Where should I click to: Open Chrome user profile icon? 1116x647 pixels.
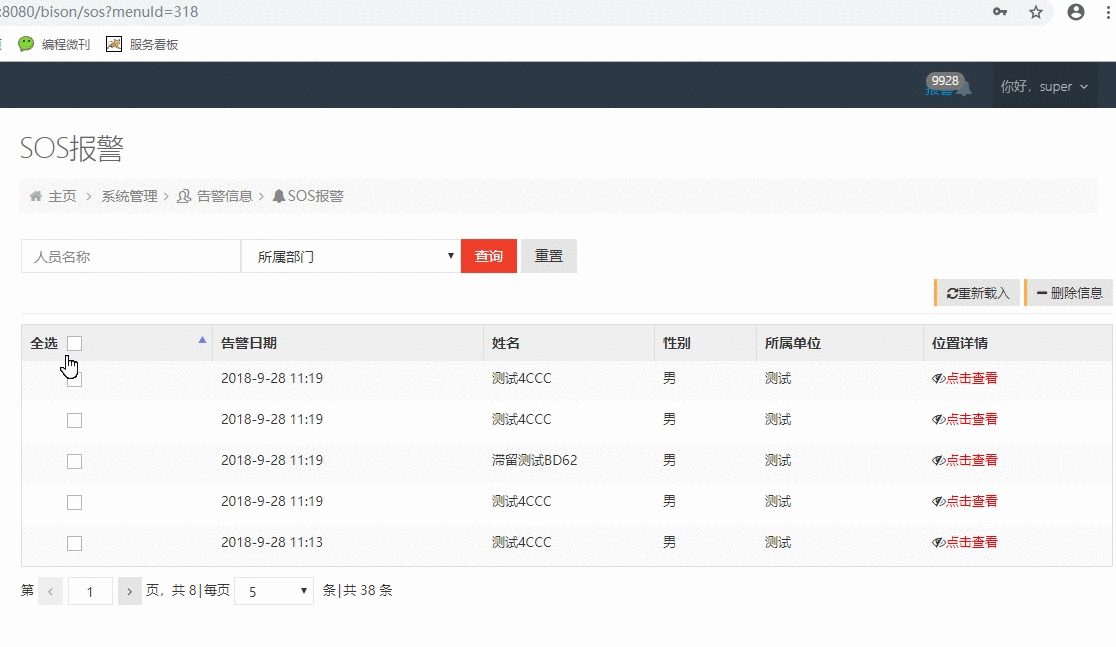tap(1076, 12)
